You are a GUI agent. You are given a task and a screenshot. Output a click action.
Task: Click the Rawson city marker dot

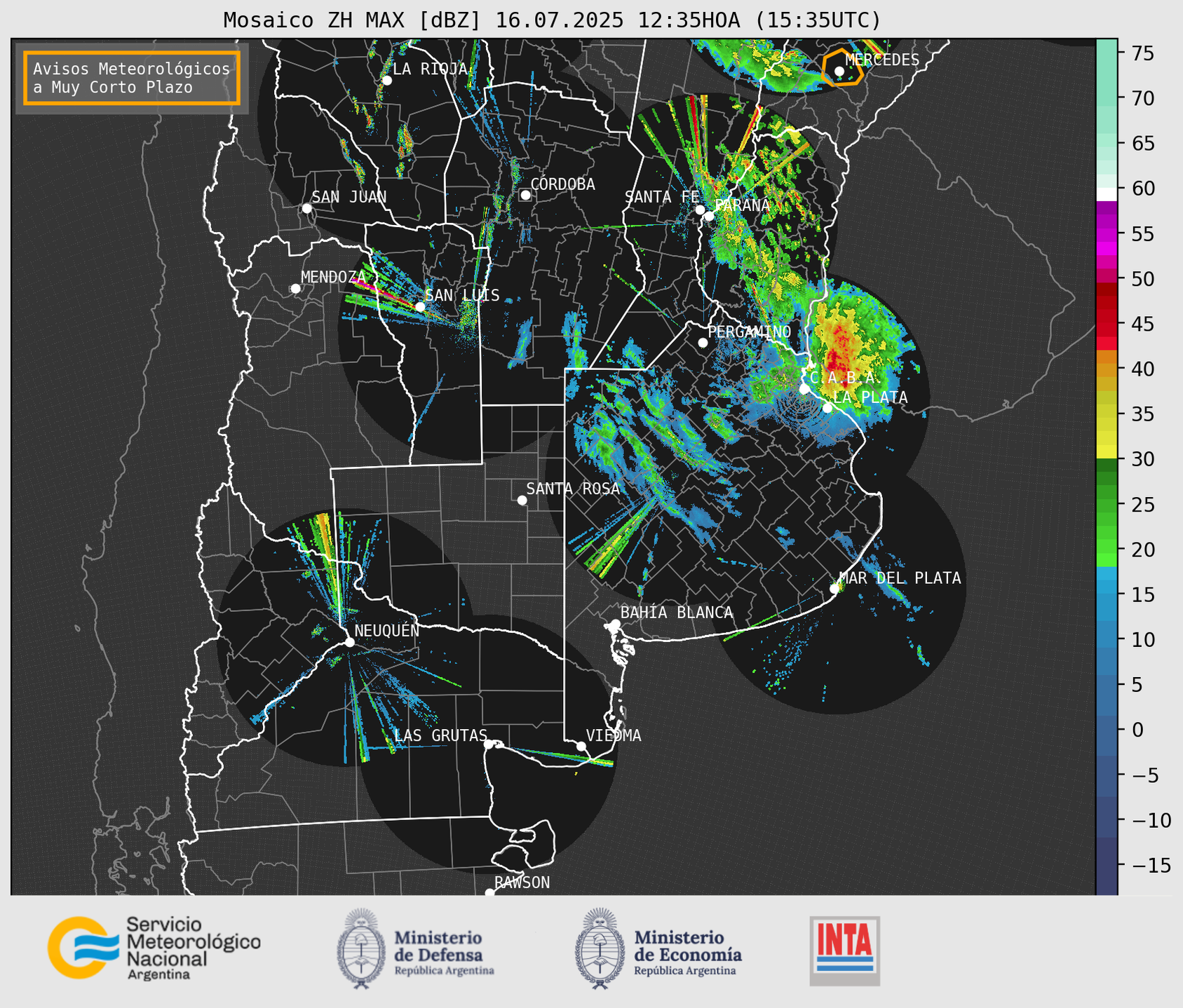489,892
